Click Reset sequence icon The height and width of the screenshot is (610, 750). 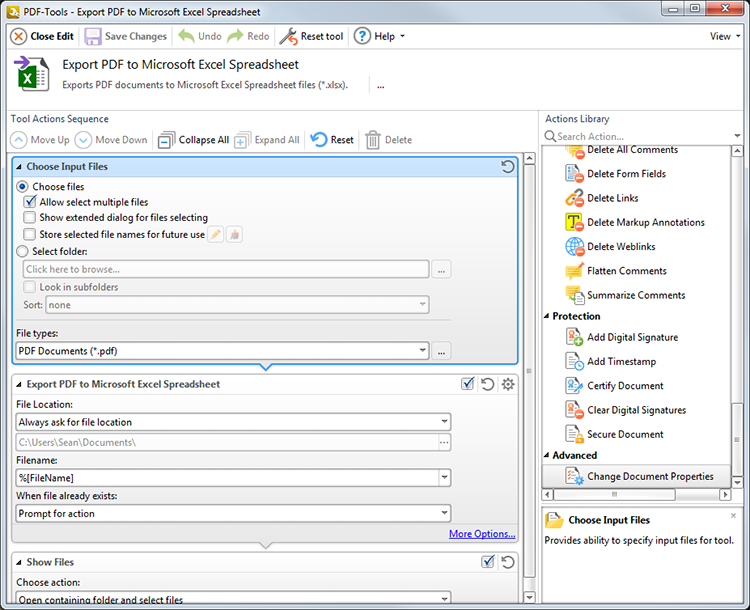click(319, 140)
